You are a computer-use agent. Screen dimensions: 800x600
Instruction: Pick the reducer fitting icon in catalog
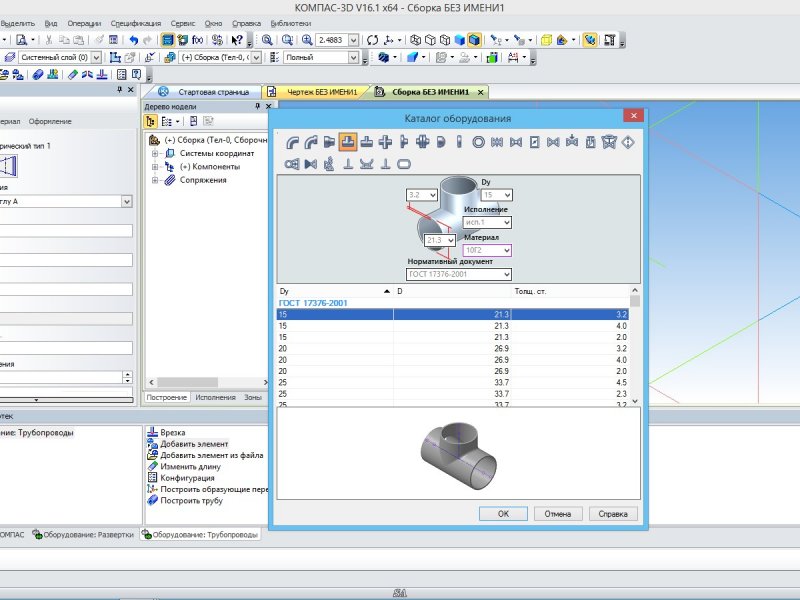click(329, 142)
